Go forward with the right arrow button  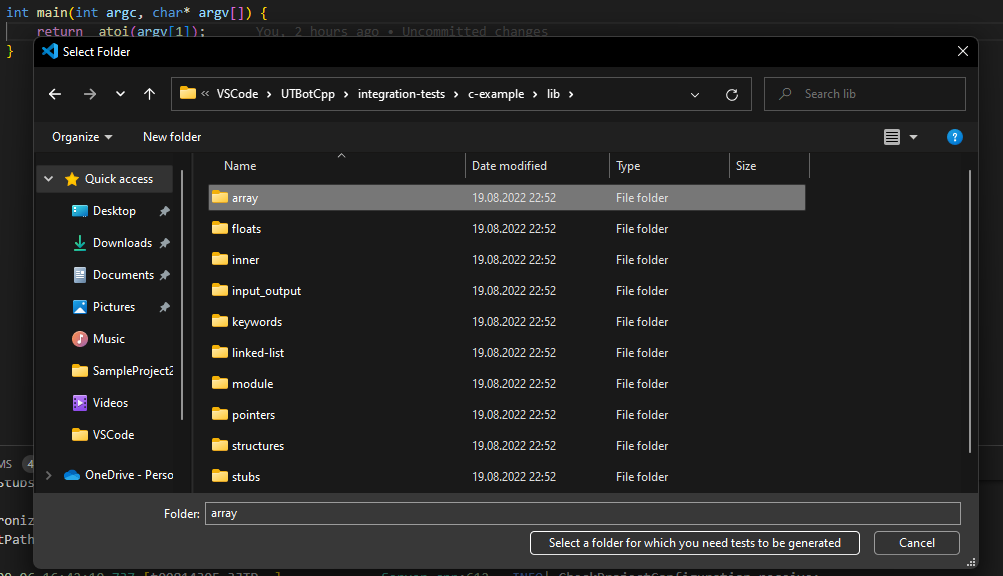[90, 94]
